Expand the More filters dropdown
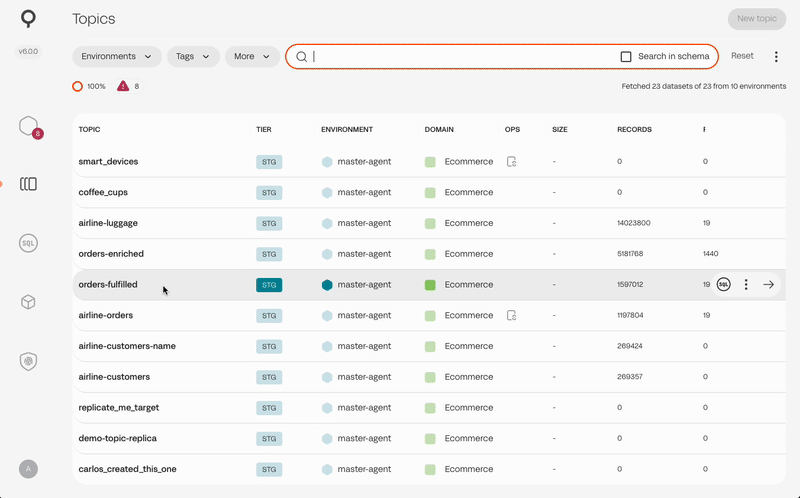The image size is (800, 498). (x=252, y=57)
